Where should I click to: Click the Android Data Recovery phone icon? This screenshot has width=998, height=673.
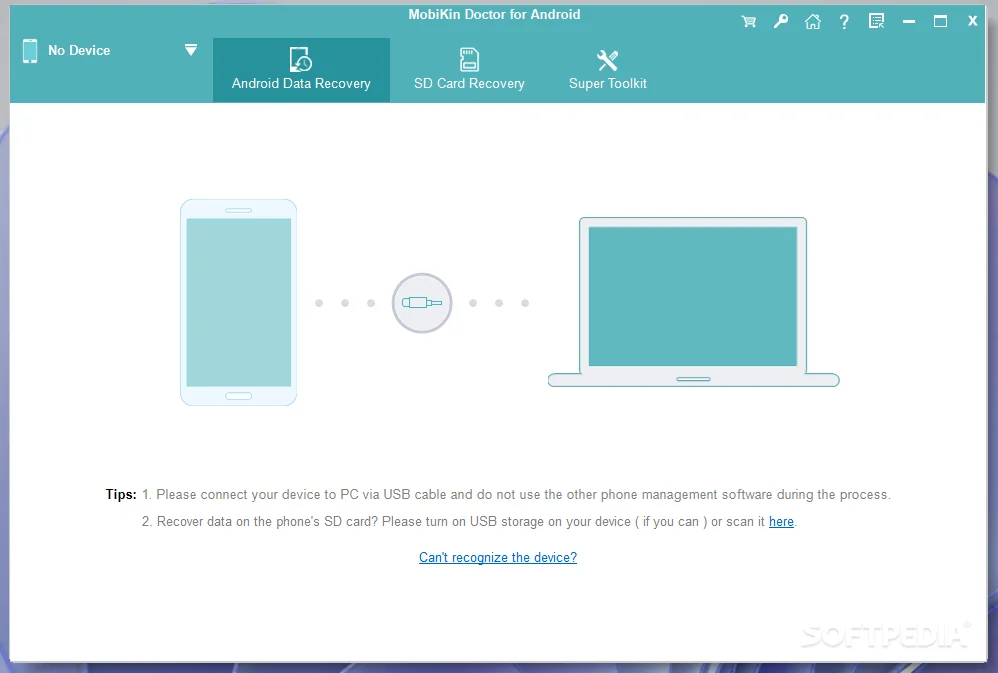coord(301,60)
